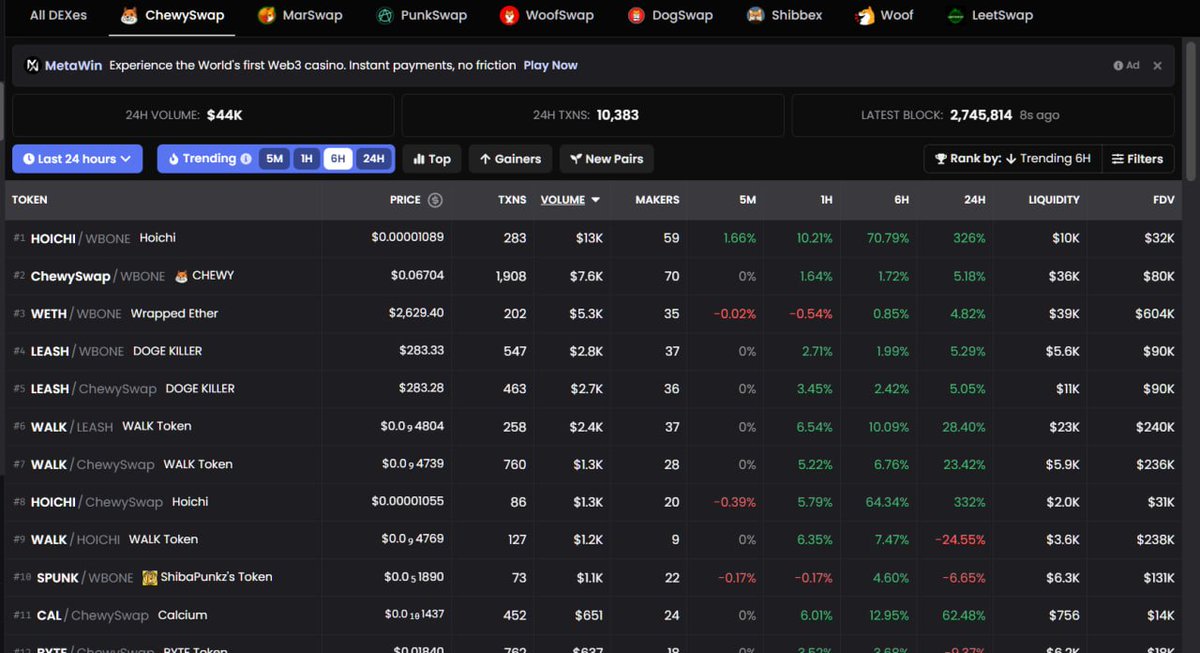Screen dimensions: 1200x653
Task: Go to the WoofSwap tab
Action: click(548, 16)
